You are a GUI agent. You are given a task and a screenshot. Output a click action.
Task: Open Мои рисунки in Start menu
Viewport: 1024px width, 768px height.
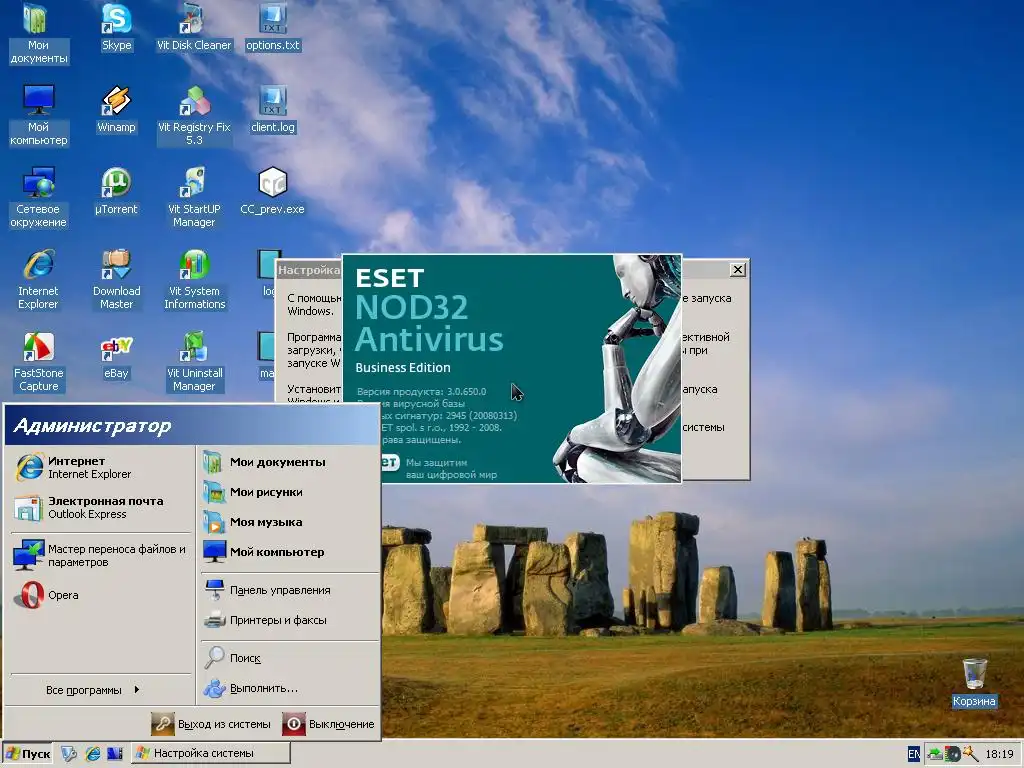tap(289, 492)
